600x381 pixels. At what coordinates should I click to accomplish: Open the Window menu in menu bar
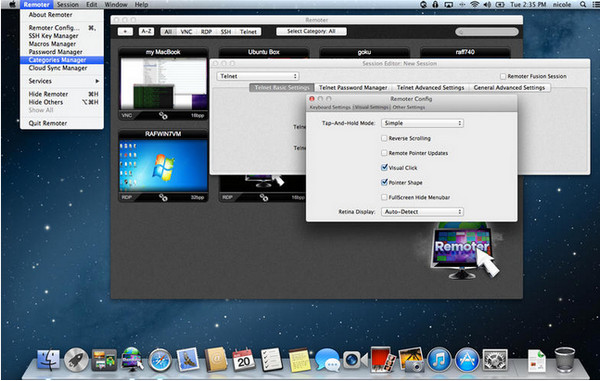point(116,5)
